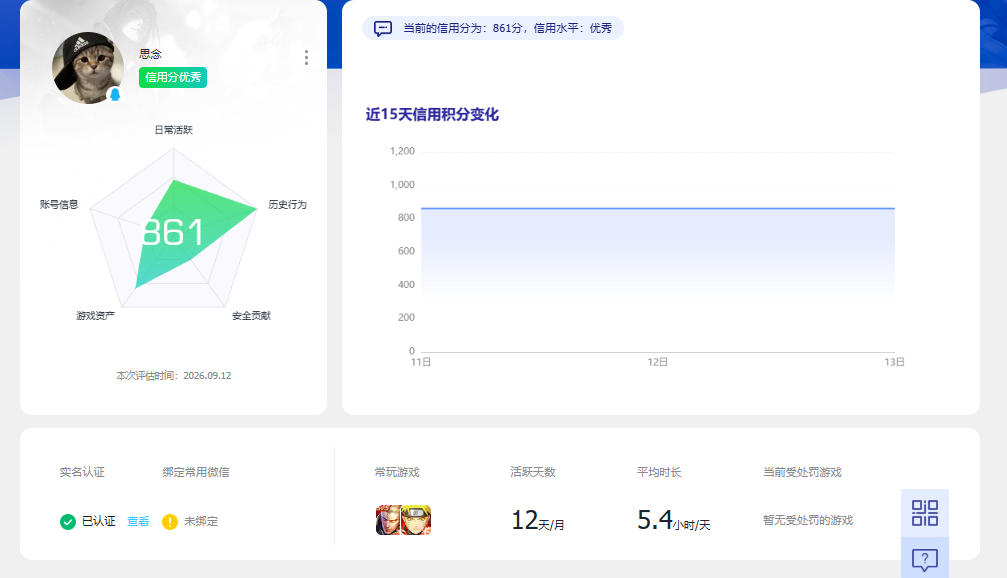Click the 本次评估时间 2026.09.12 text
This screenshot has width=1007, height=578.
click(173, 376)
